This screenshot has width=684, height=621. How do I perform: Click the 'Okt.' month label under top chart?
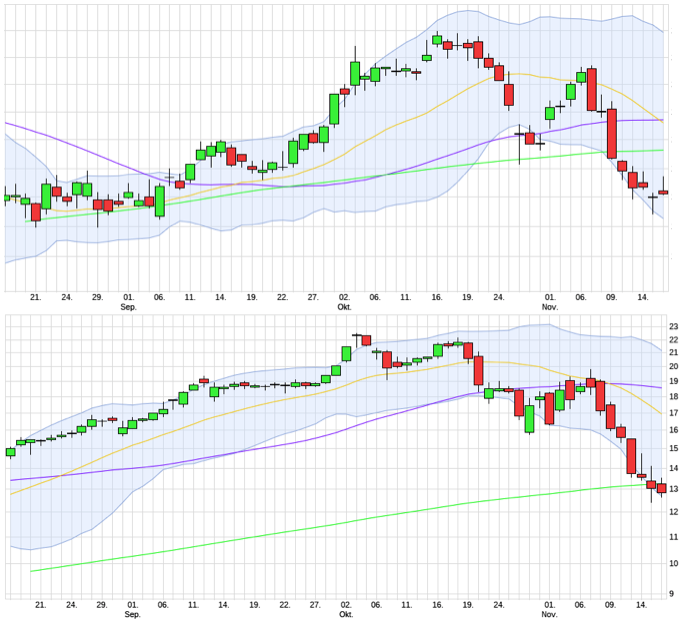[x=344, y=307]
